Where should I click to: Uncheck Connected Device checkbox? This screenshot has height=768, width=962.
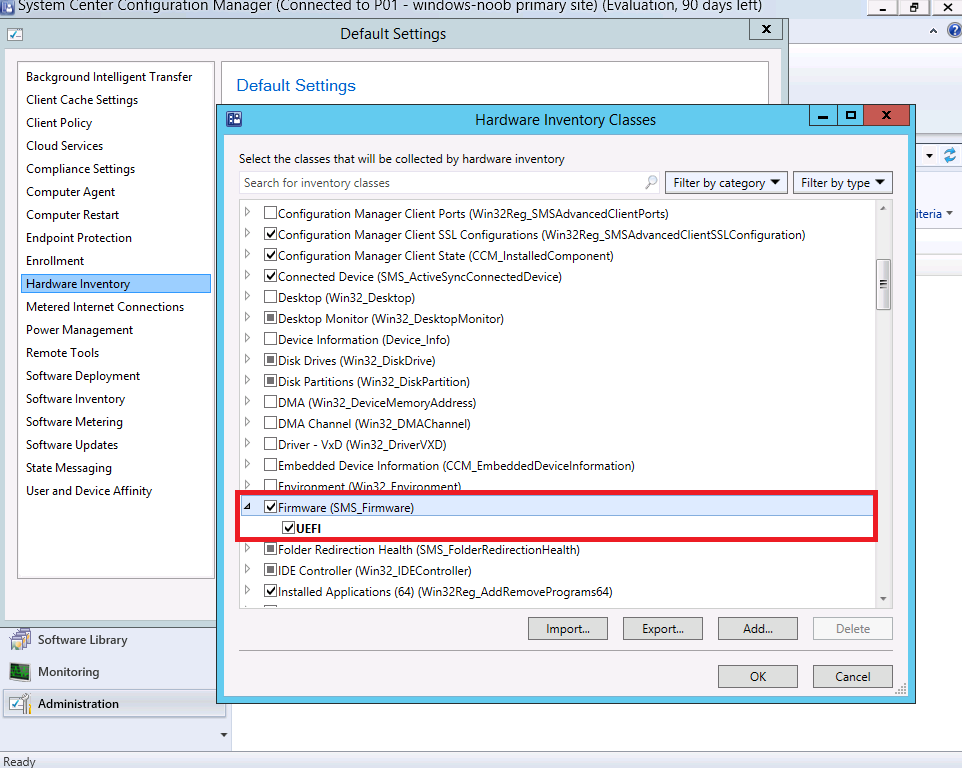click(270, 275)
